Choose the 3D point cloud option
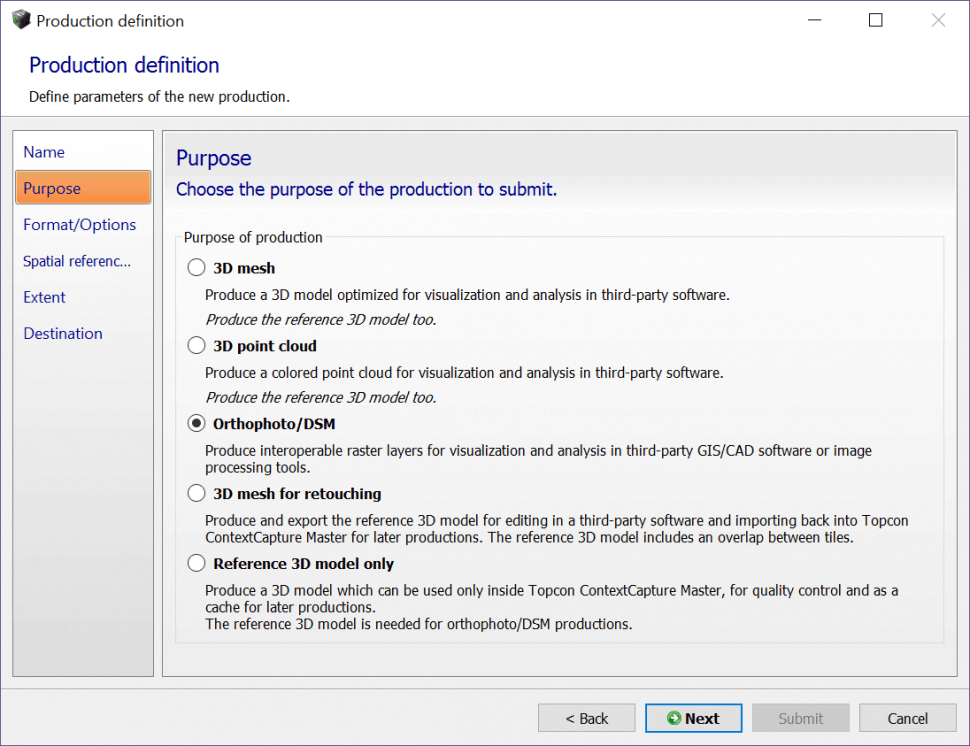The width and height of the screenshot is (970, 746). (197, 346)
